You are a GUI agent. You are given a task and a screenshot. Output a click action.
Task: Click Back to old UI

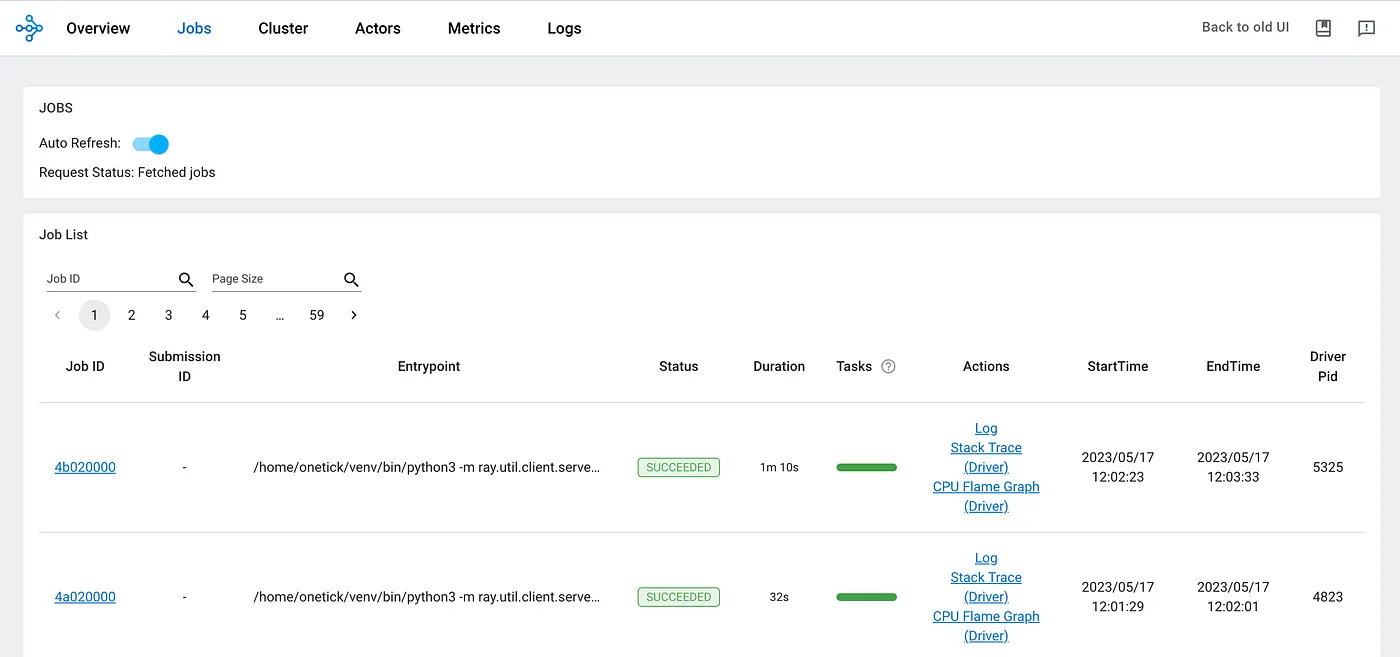[x=1245, y=27]
